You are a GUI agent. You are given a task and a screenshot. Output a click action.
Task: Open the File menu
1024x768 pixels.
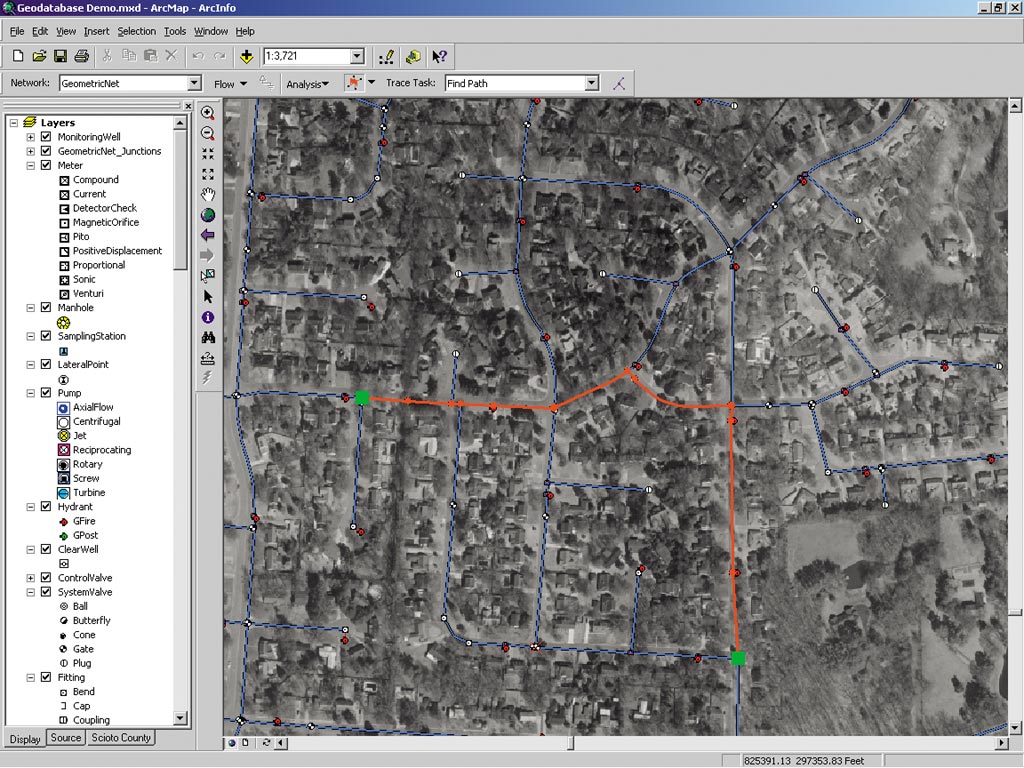(17, 31)
